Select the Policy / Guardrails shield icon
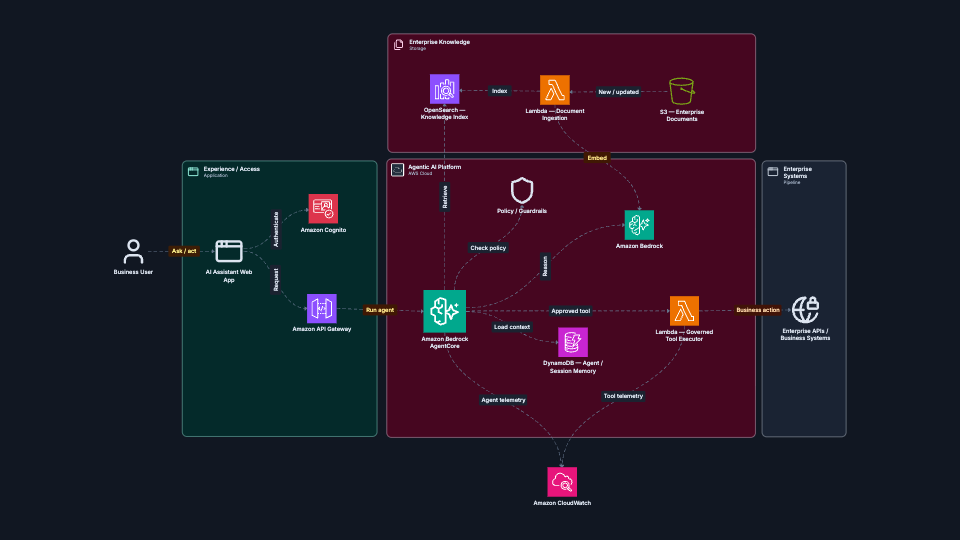The image size is (960, 540). (x=522, y=190)
